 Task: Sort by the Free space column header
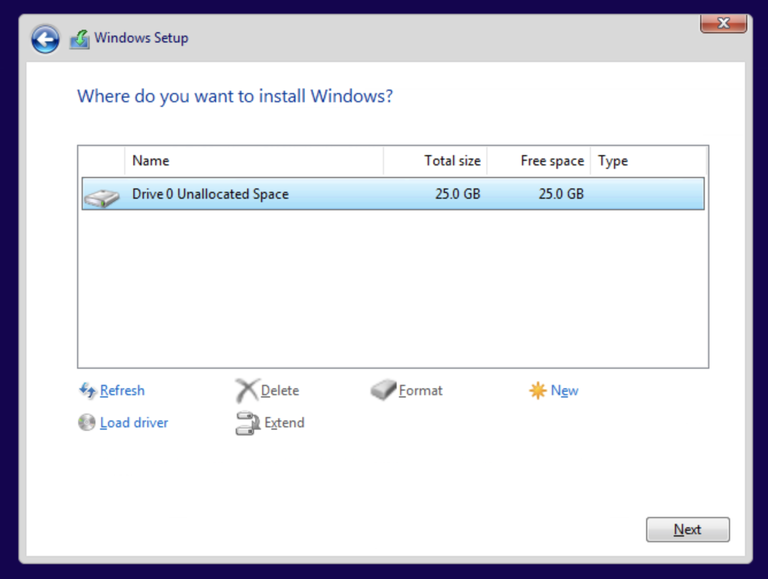539,161
